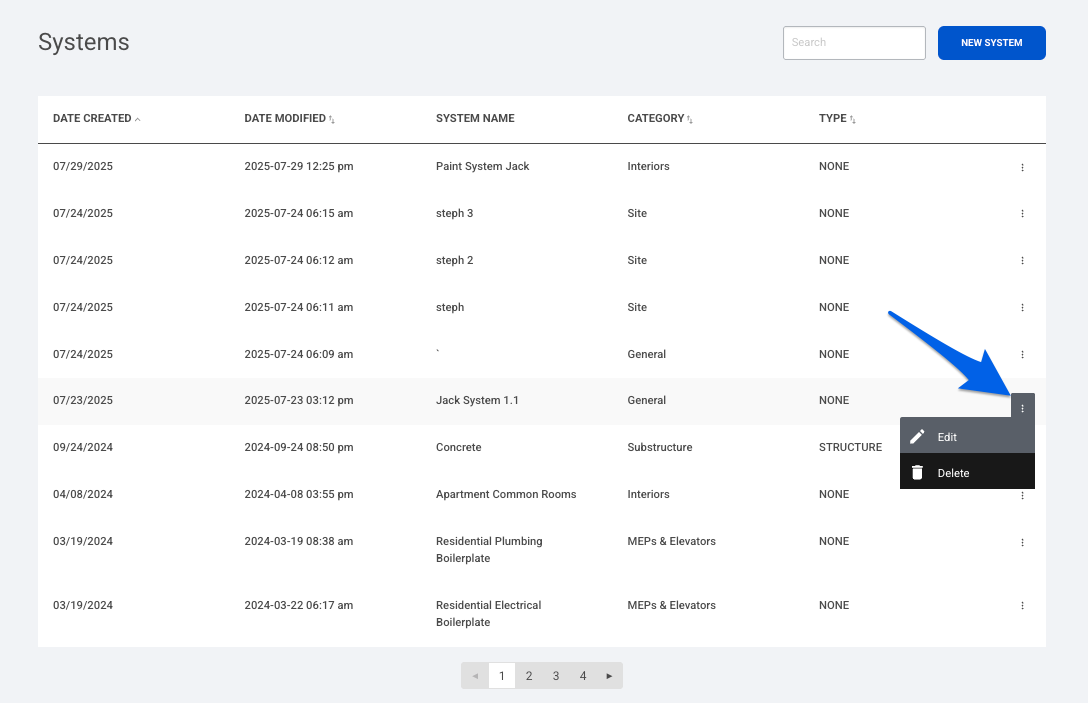Go to next page with right arrow
1088x703 pixels.
[609, 675]
